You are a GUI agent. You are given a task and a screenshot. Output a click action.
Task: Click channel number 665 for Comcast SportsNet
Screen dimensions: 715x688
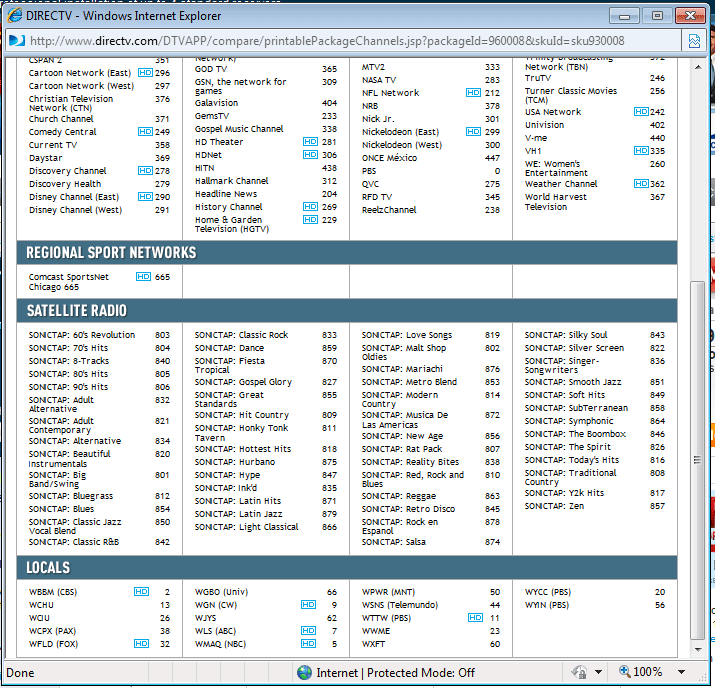point(162,277)
